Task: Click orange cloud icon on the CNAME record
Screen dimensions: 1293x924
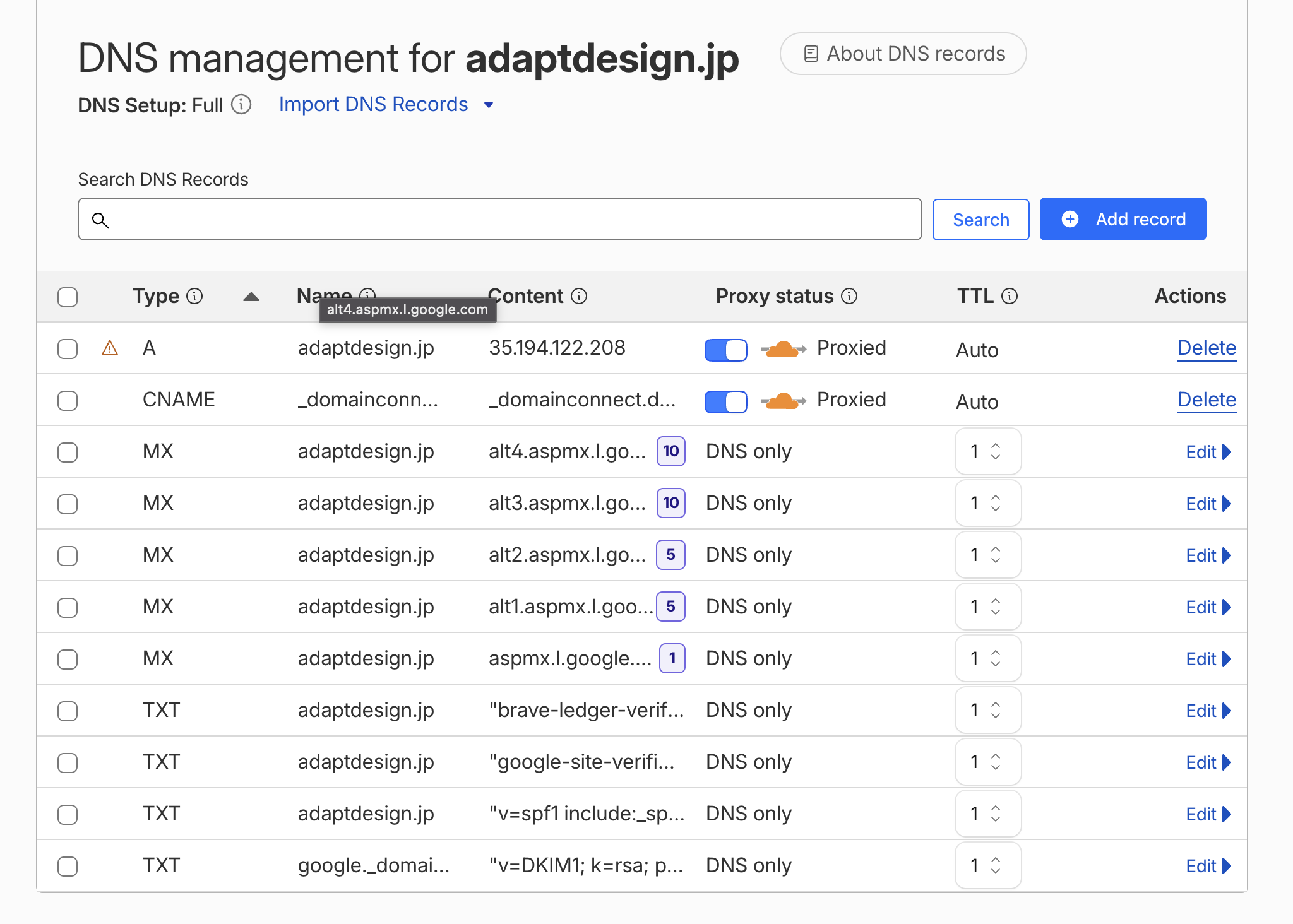Action: [783, 400]
